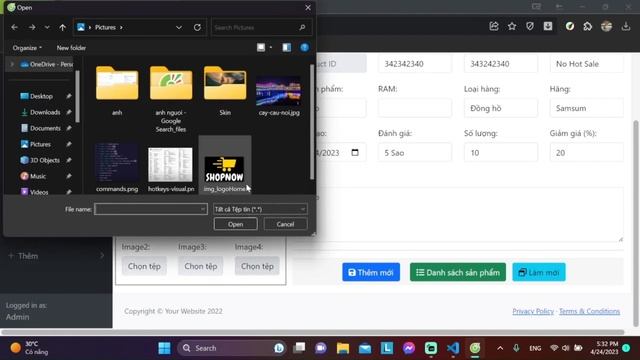
Task: Select anh nguoi Google Search_files folder
Action: click(x=171, y=99)
